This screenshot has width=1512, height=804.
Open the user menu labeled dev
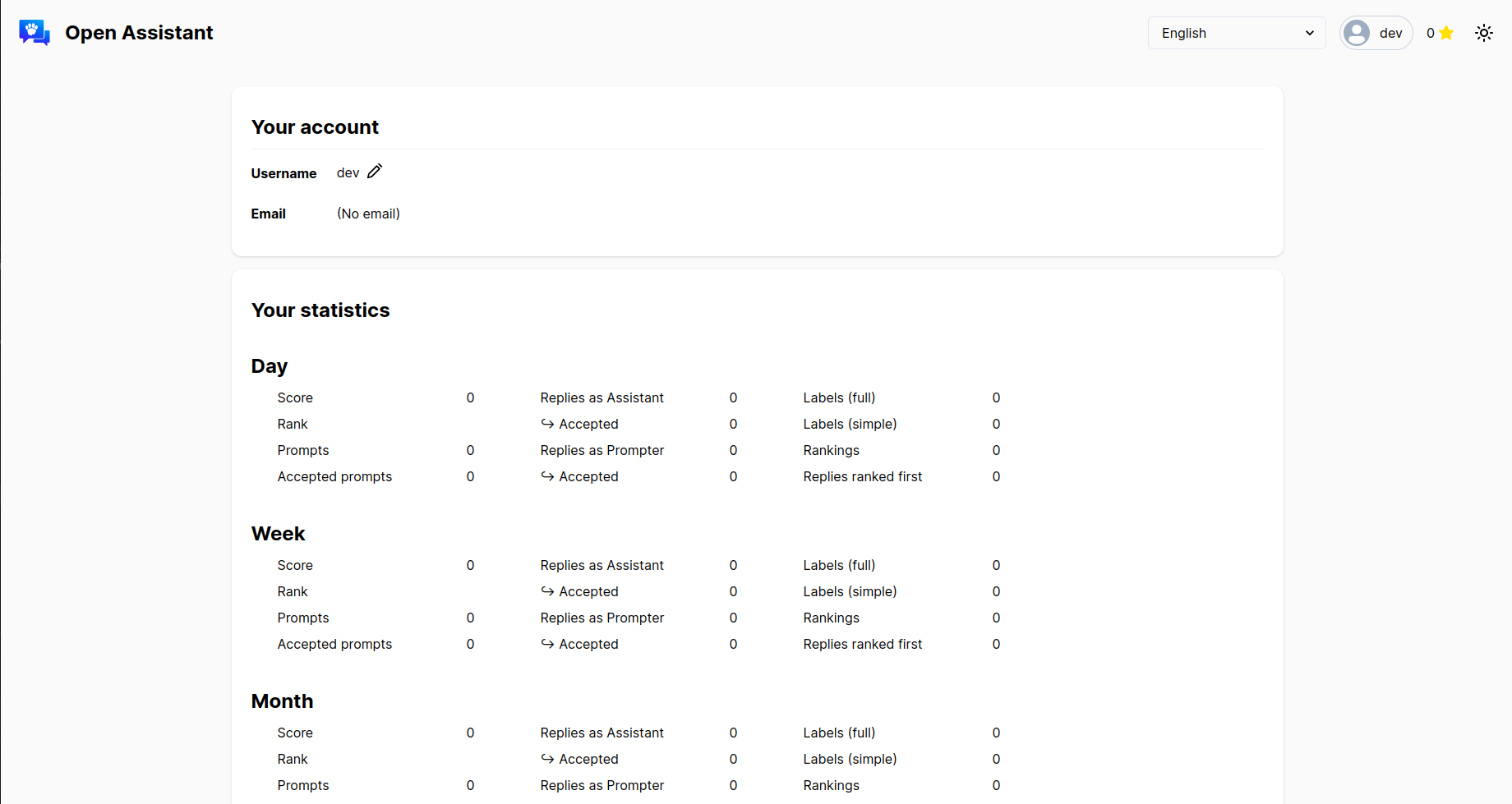click(1376, 33)
